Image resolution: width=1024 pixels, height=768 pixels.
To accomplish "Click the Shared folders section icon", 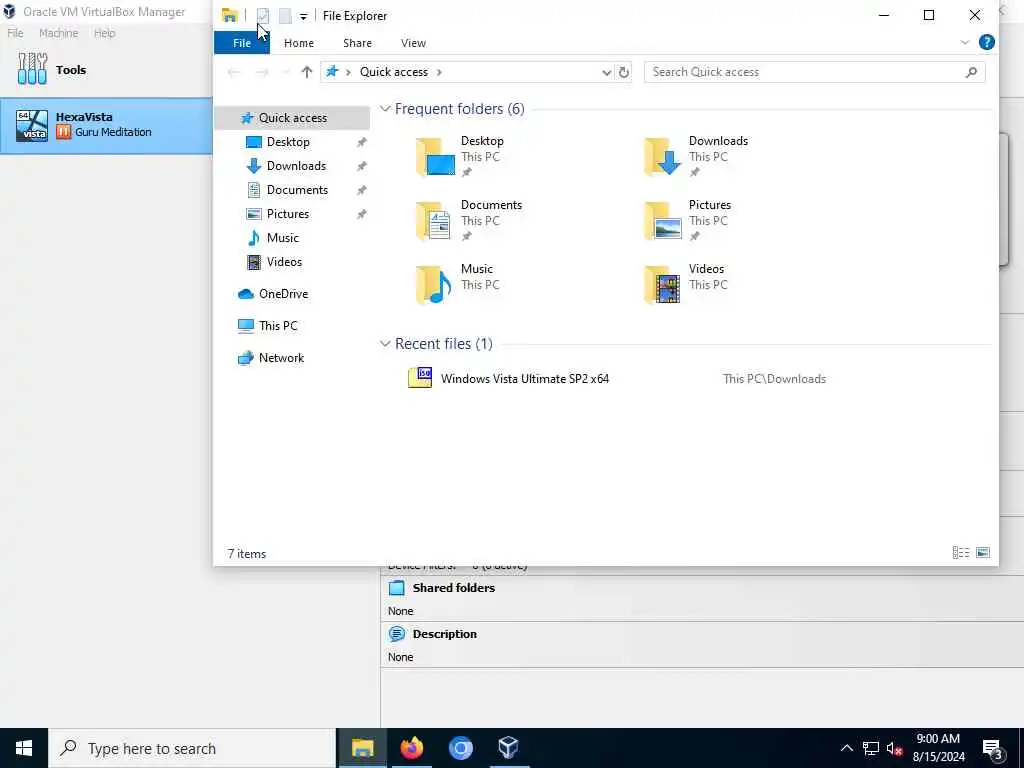I will click(x=396, y=588).
